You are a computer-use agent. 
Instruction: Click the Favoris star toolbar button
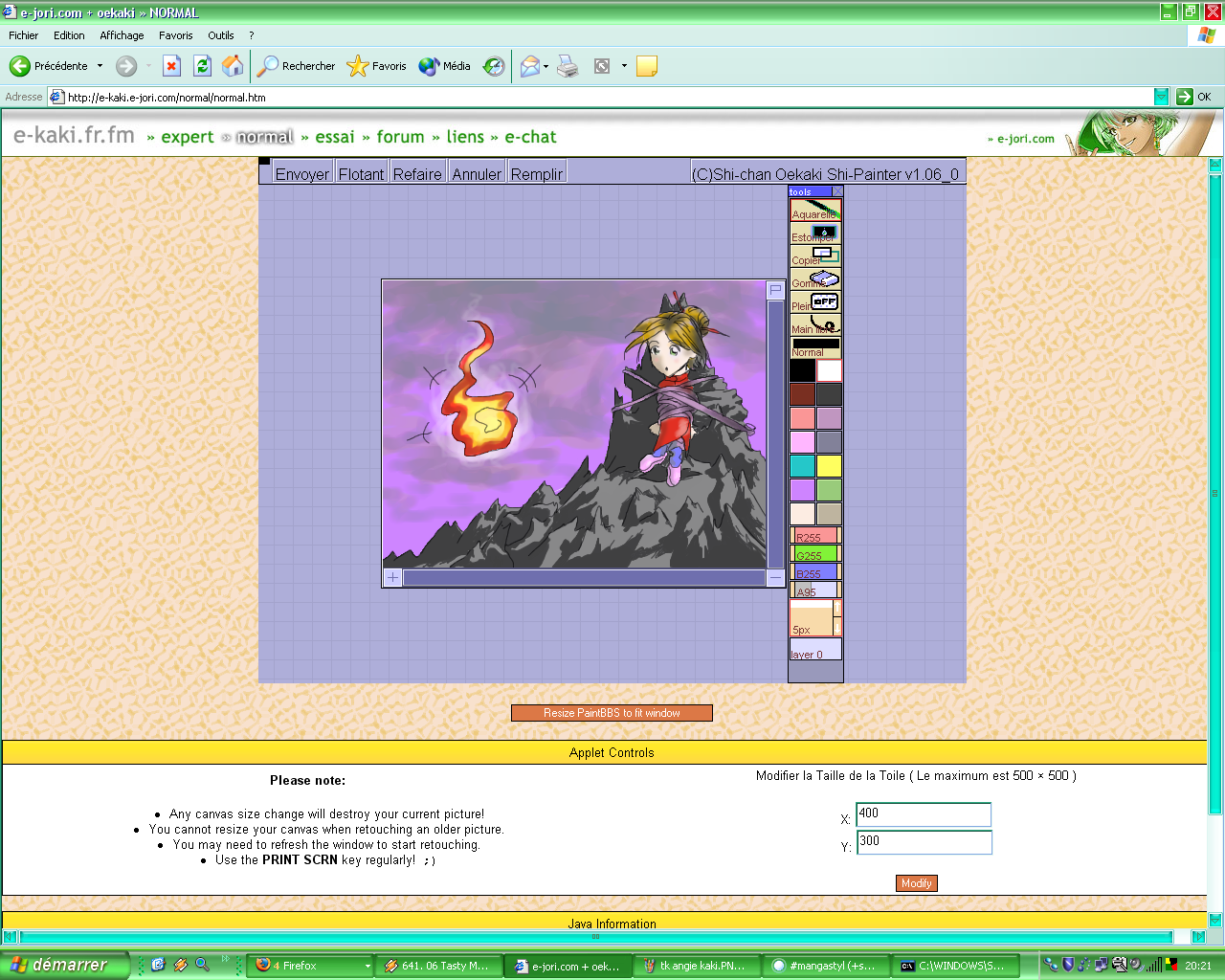(x=376, y=66)
